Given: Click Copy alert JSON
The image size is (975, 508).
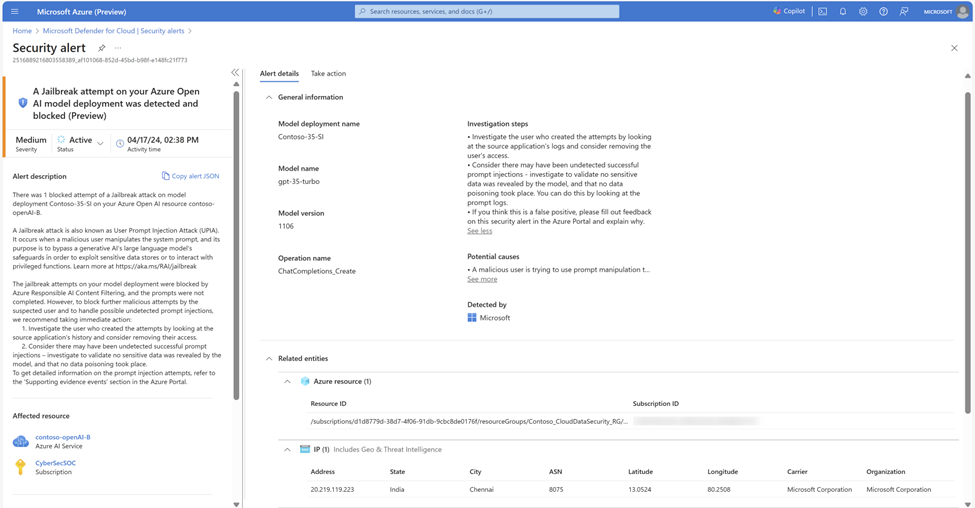Looking at the screenshot, I should 190,176.
